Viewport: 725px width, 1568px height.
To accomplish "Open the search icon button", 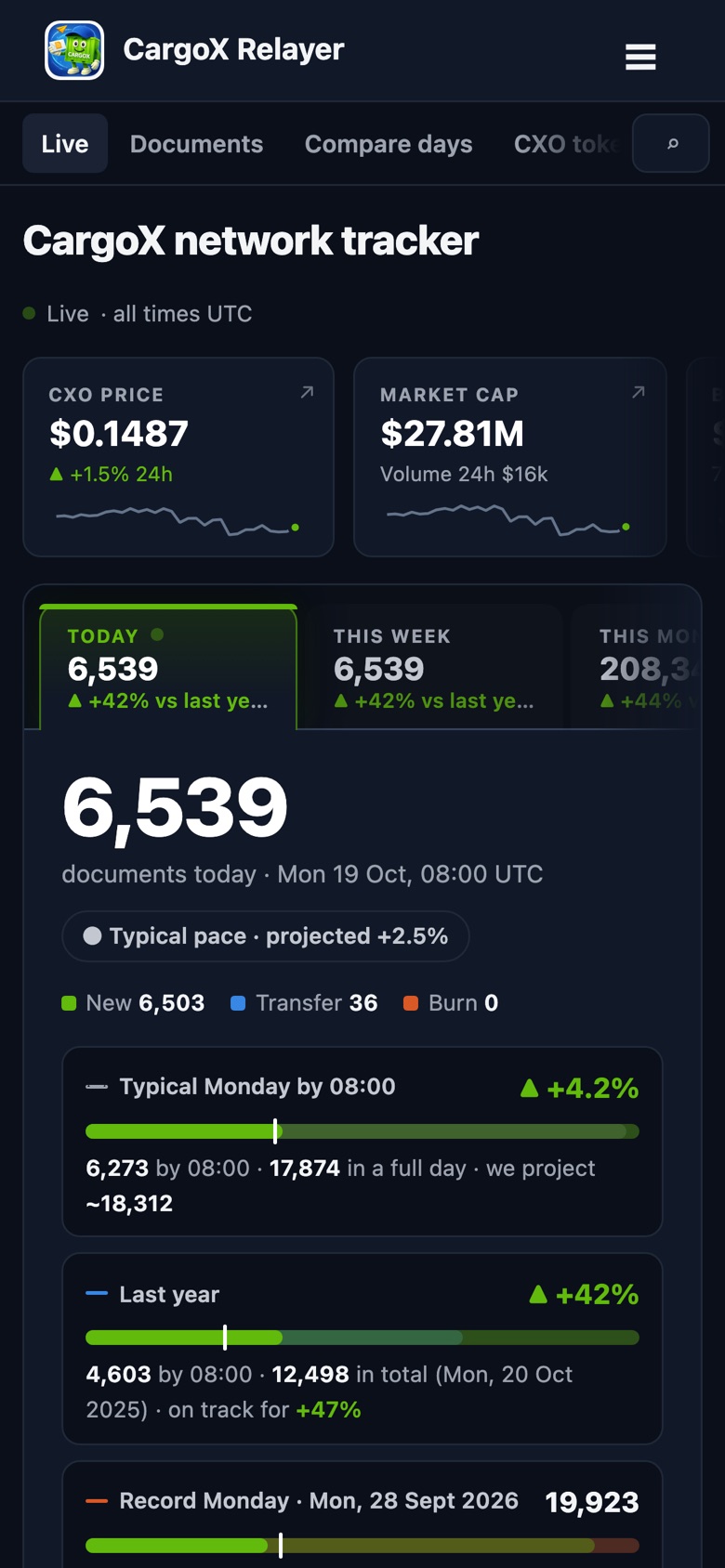I will point(671,143).
